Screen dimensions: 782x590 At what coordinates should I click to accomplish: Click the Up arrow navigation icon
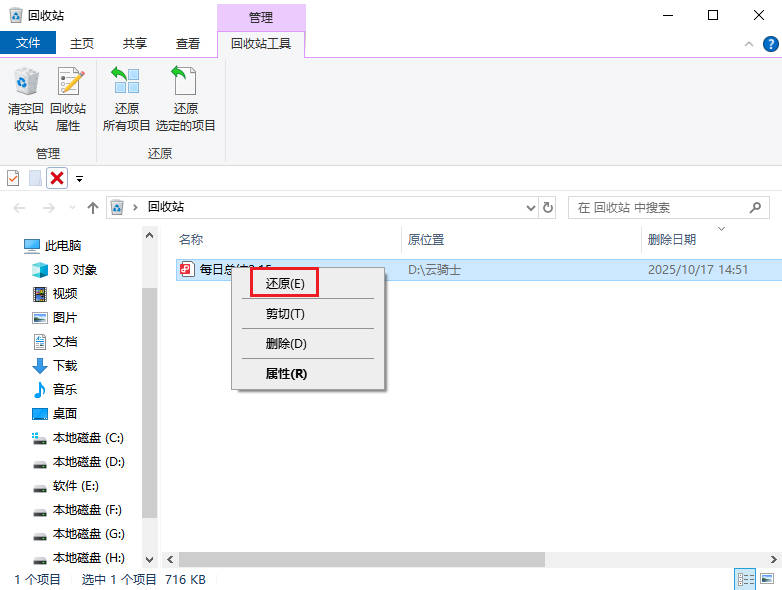(x=93, y=208)
